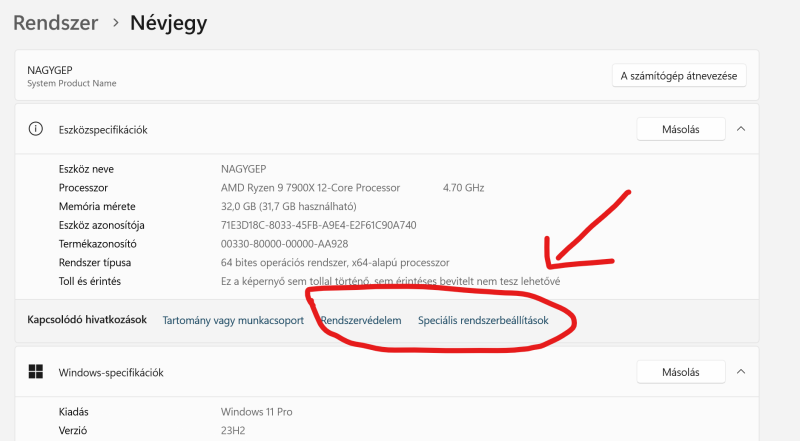
Task: Click the breadcrumb chevron after Rendszer
Action: click(x=116, y=23)
